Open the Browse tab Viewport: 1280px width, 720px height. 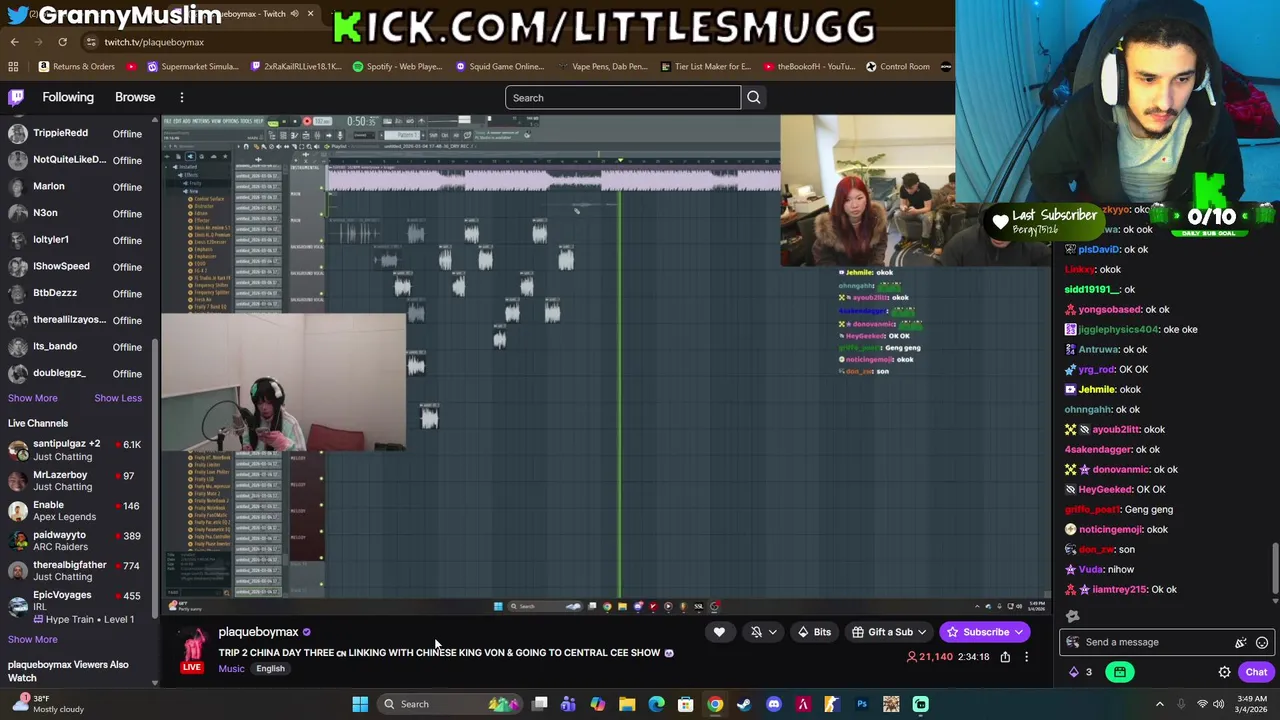click(135, 97)
